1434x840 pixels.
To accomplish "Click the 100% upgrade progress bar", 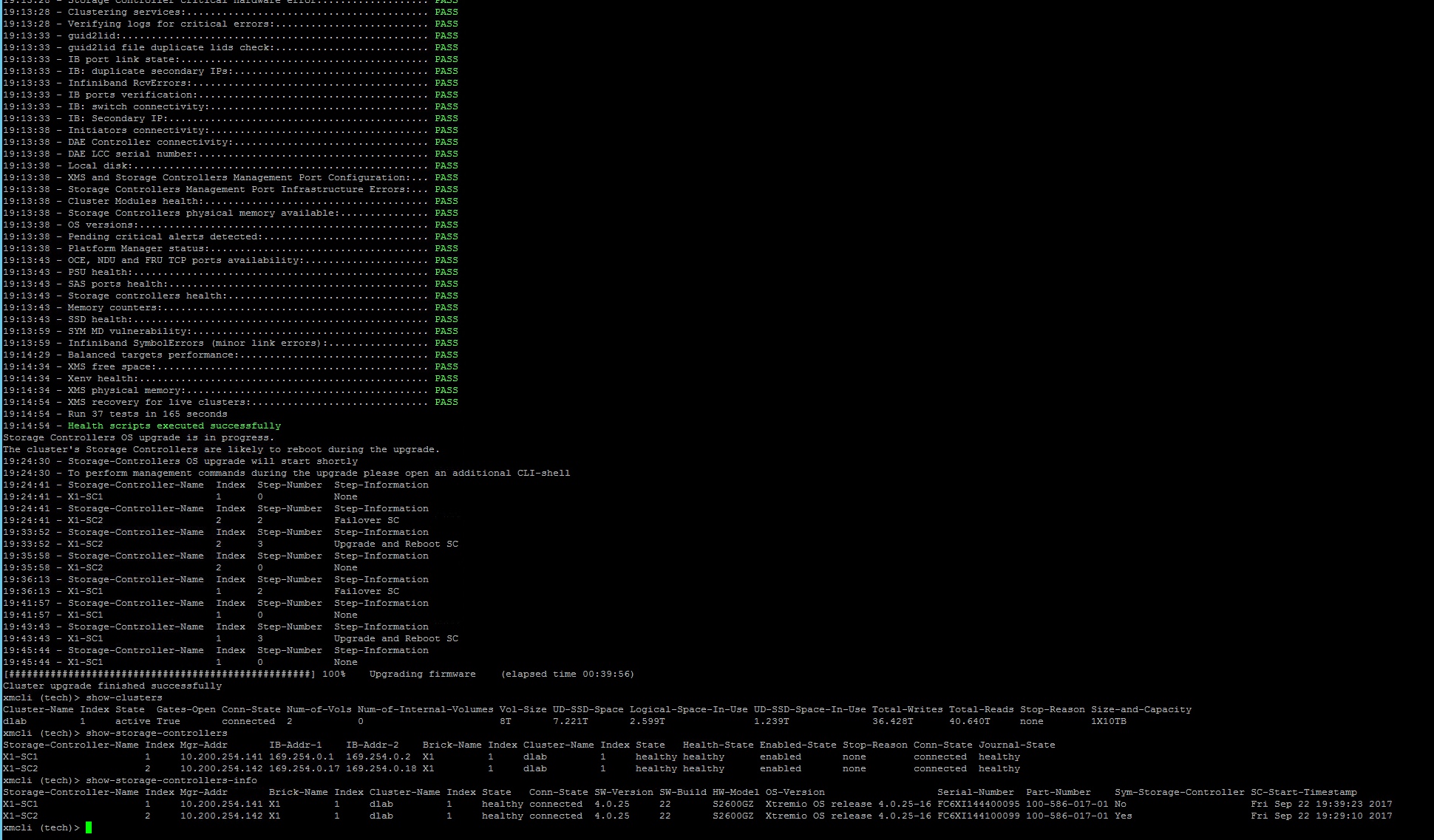I will 159,674.
